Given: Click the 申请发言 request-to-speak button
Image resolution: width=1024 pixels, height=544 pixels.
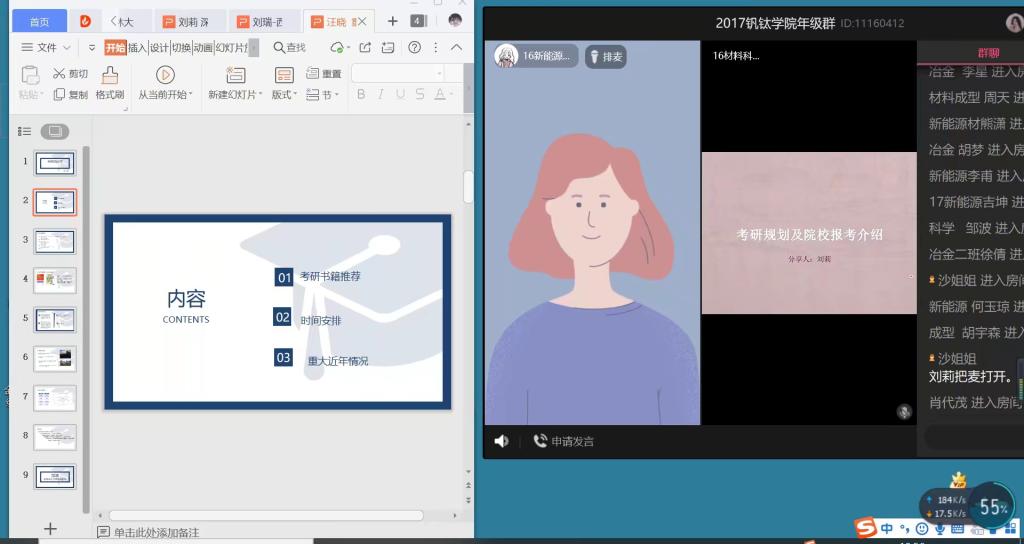Looking at the screenshot, I should pos(564,441).
